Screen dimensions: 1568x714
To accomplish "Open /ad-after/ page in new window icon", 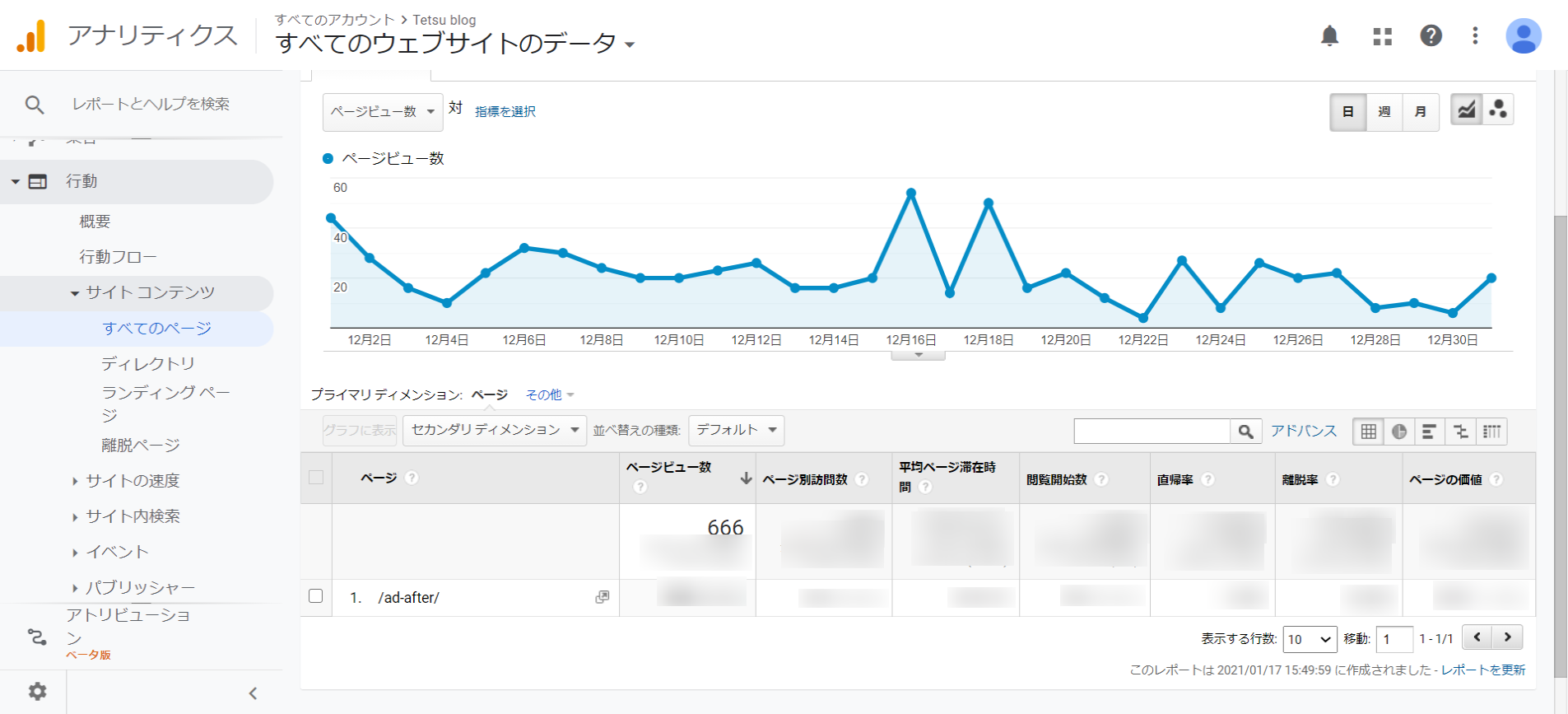I will [603, 597].
